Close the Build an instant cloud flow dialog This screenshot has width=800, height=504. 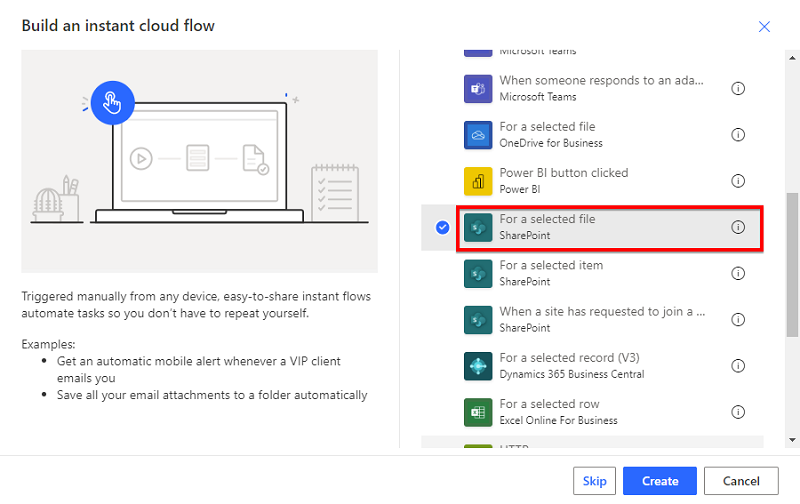tap(764, 27)
